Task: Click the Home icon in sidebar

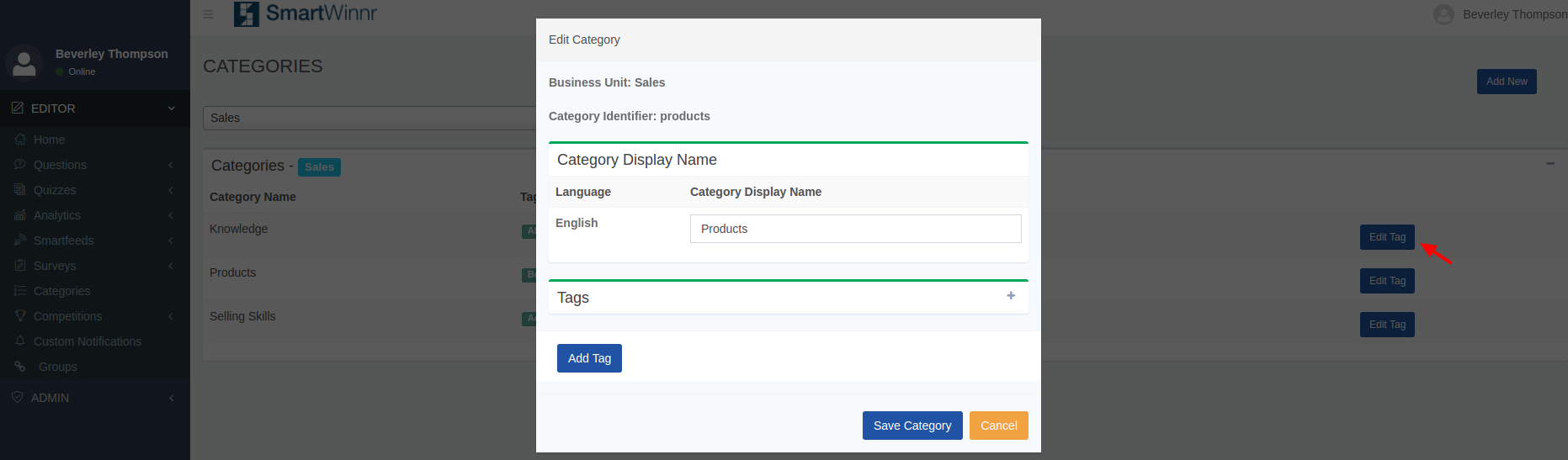Action: (20, 140)
